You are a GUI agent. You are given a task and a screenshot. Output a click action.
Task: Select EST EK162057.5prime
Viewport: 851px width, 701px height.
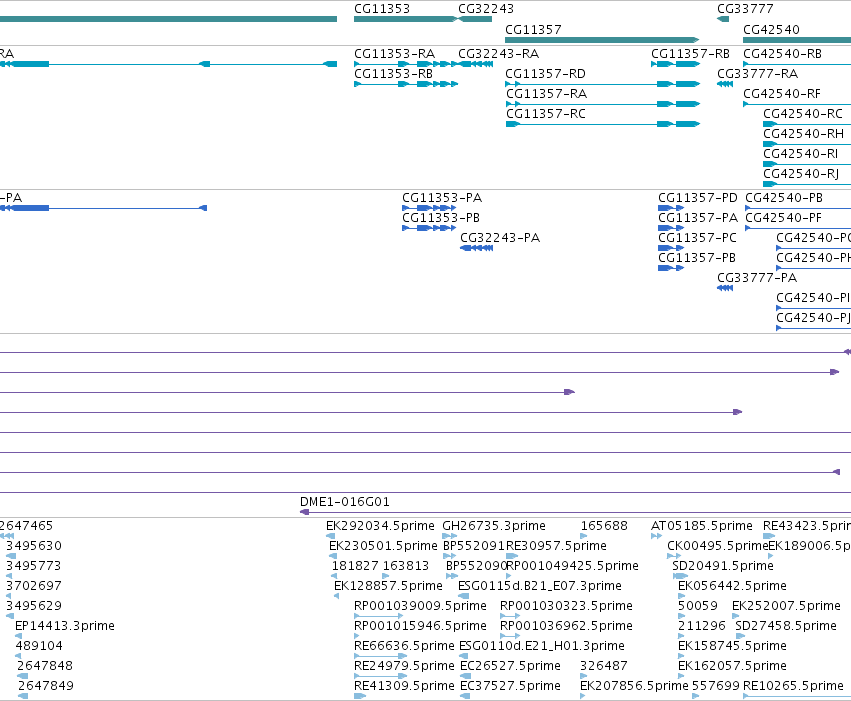[681, 676]
